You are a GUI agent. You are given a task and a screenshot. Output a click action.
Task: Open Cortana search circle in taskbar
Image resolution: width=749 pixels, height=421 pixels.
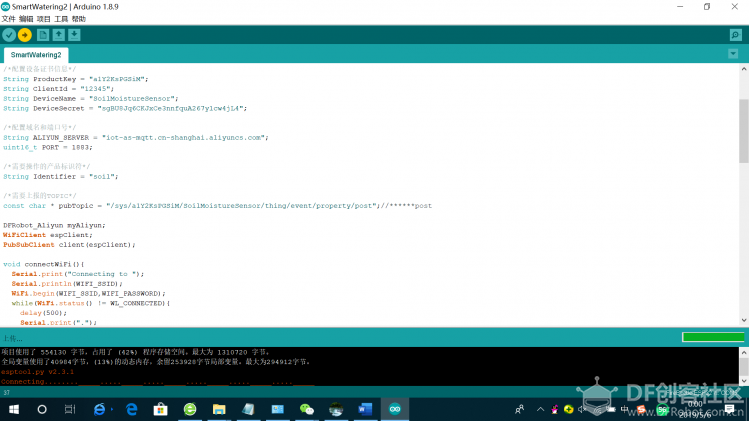[x=42, y=410]
